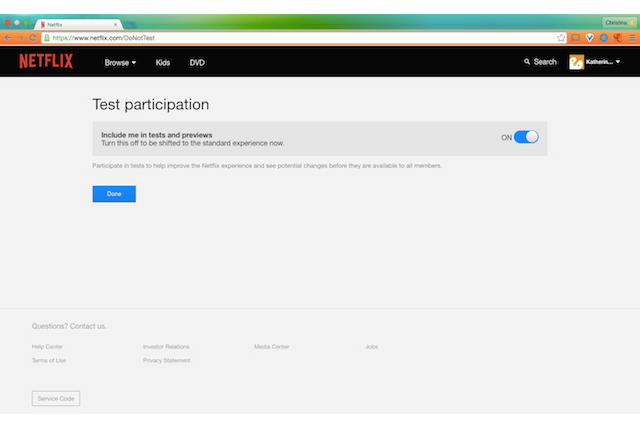Close the Netflix browser tab
This screenshot has height=426, width=640.
(x=116, y=23)
